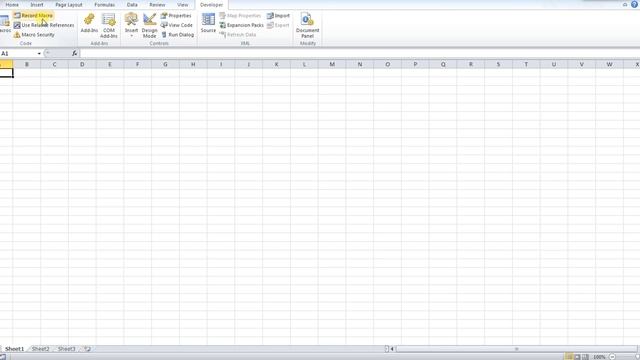Click the 100% zoom level

(599, 357)
